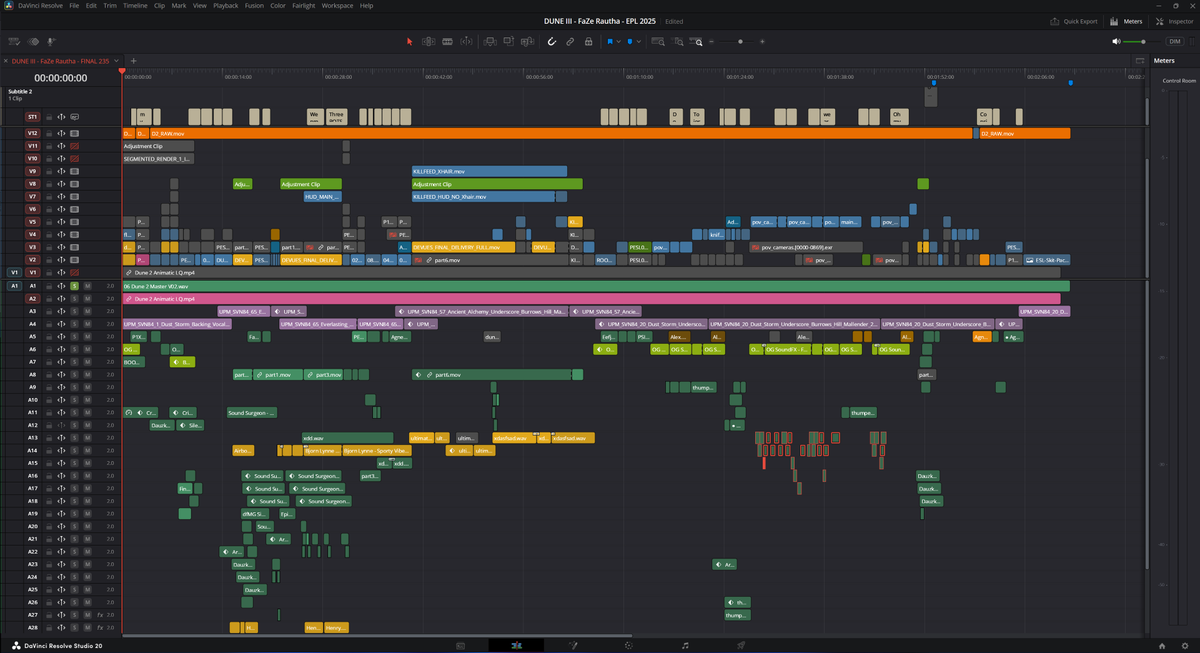Switch to the Fusion page icon
This screenshot has width=1200, height=653.
pos(573,646)
